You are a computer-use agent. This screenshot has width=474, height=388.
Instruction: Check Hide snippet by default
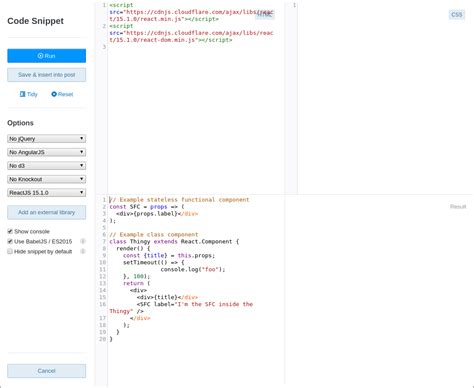point(10,251)
